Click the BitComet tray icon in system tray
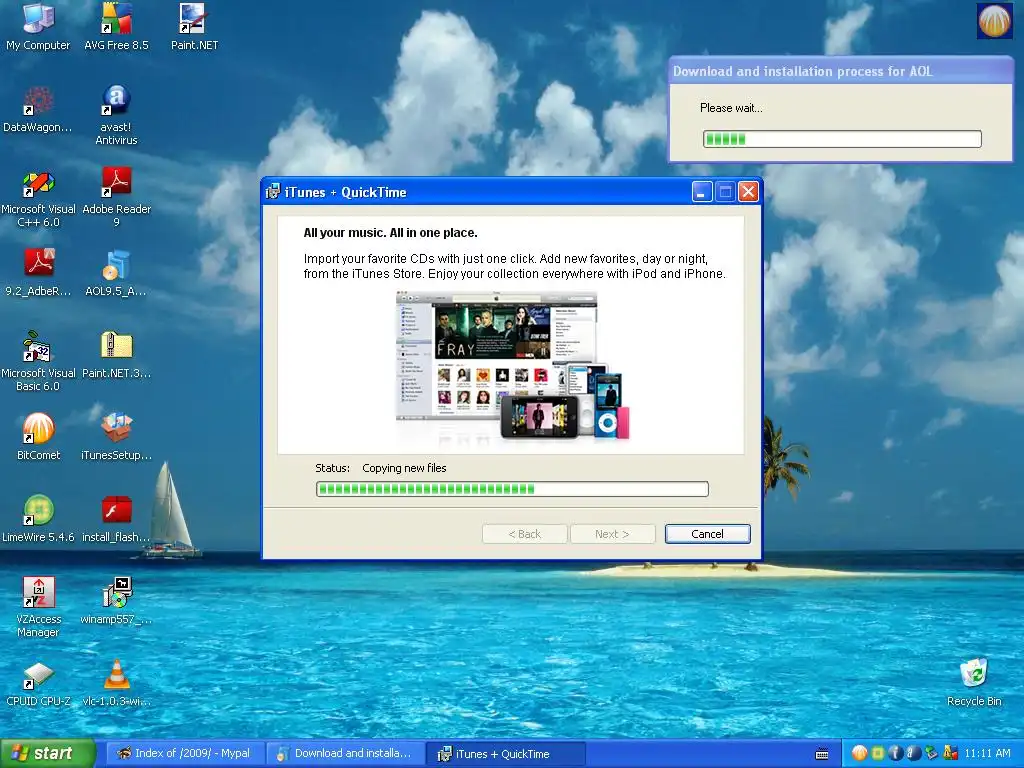The width and height of the screenshot is (1024, 768). click(859, 753)
